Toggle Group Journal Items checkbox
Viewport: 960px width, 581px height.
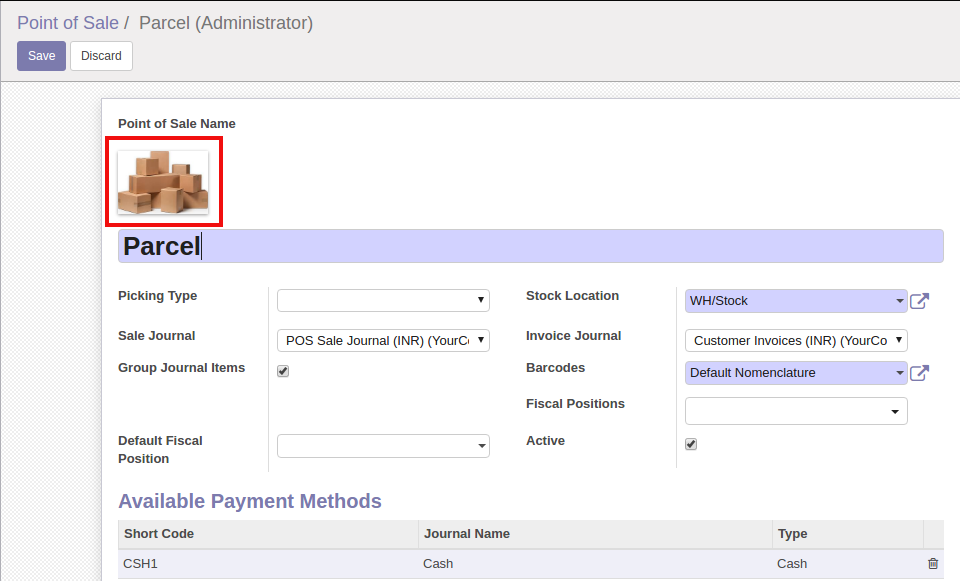coord(283,371)
